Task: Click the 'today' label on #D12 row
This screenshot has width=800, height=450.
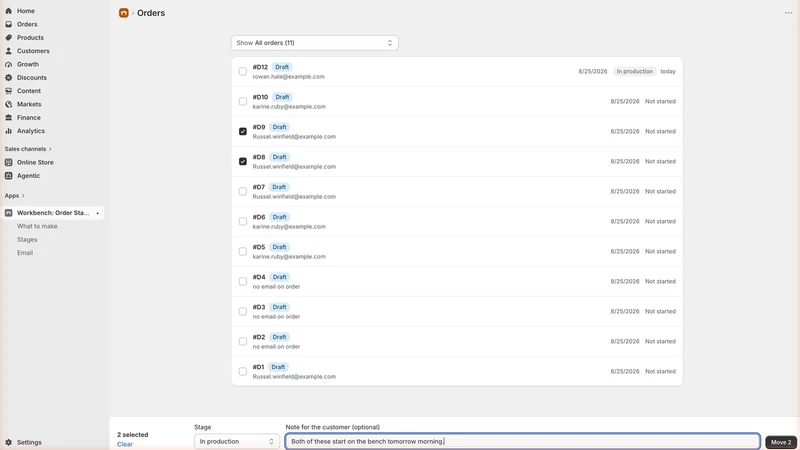Action: pyautogui.click(x=668, y=71)
